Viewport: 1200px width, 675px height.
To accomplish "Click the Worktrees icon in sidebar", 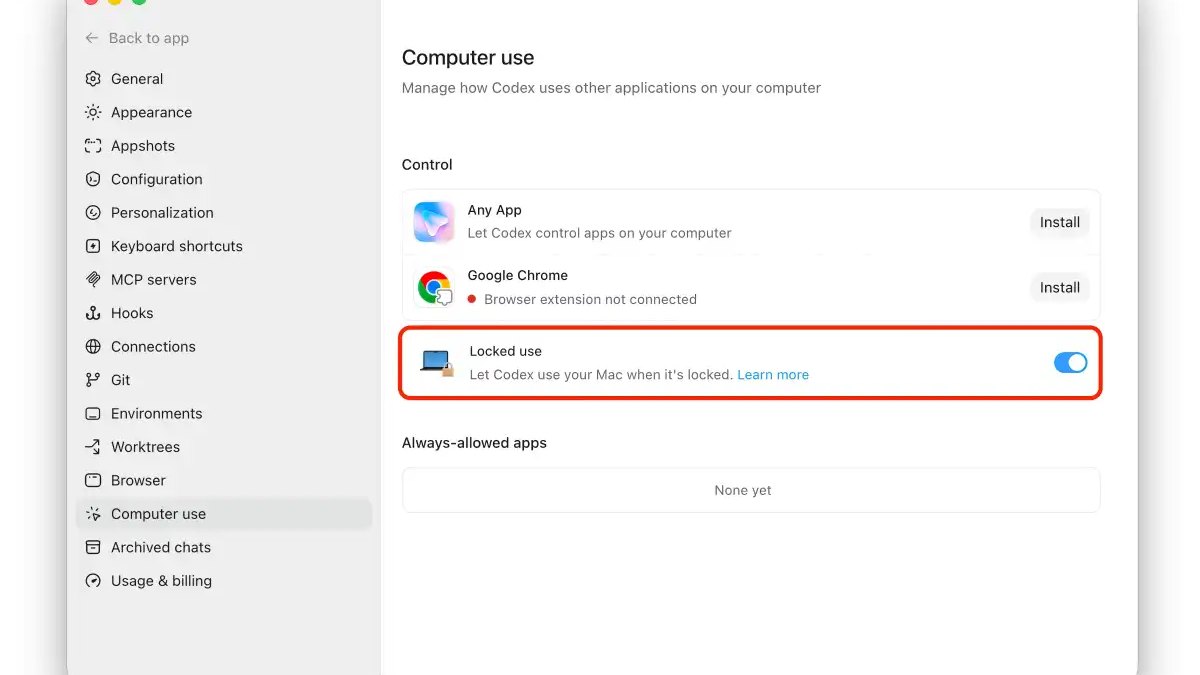I will click(93, 447).
